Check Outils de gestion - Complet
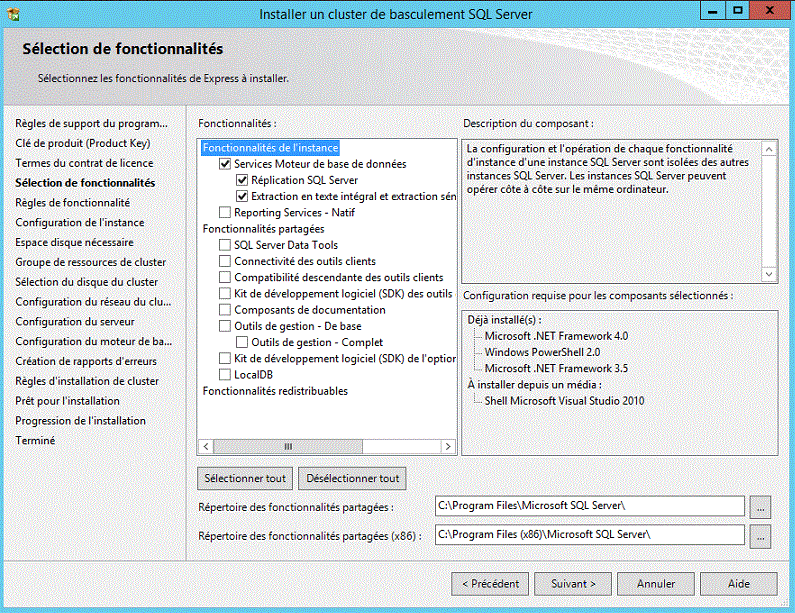The width and height of the screenshot is (795, 613). pos(242,342)
